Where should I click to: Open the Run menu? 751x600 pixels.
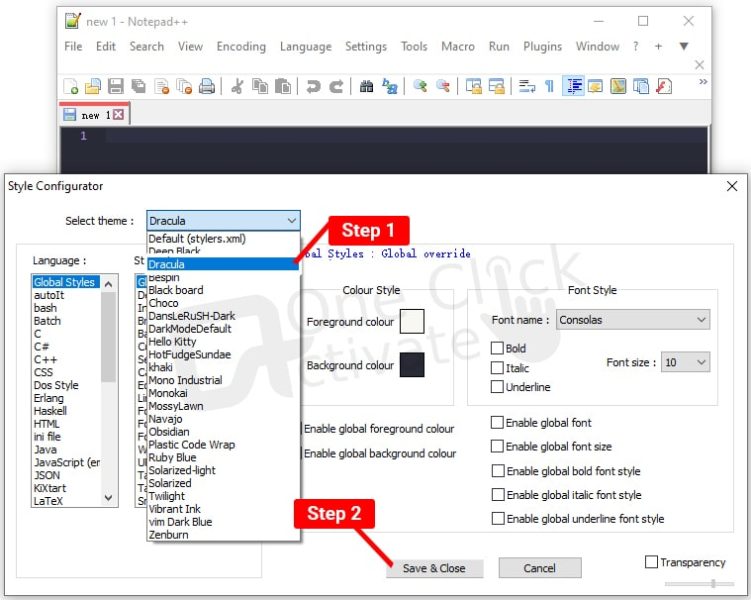(x=499, y=46)
